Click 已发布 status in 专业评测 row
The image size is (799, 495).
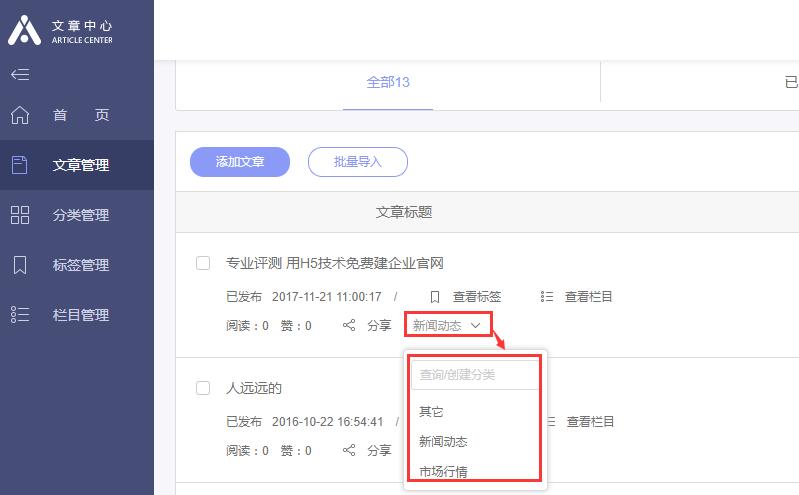click(244, 297)
